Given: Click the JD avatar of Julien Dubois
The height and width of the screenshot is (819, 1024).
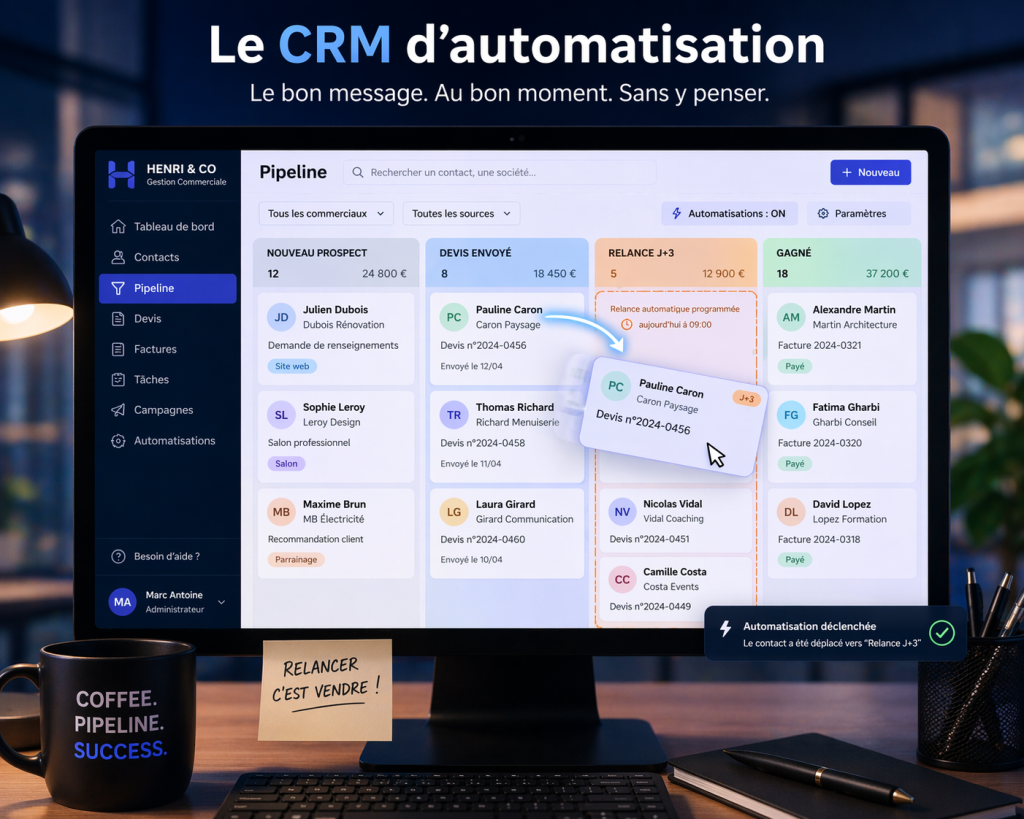Looking at the screenshot, I should click(x=281, y=317).
